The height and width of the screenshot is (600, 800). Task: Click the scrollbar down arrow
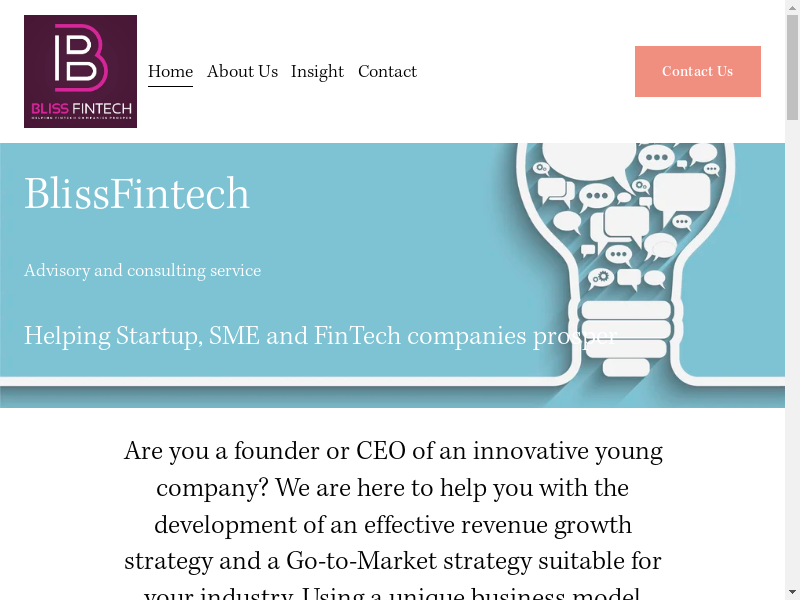(792, 592)
